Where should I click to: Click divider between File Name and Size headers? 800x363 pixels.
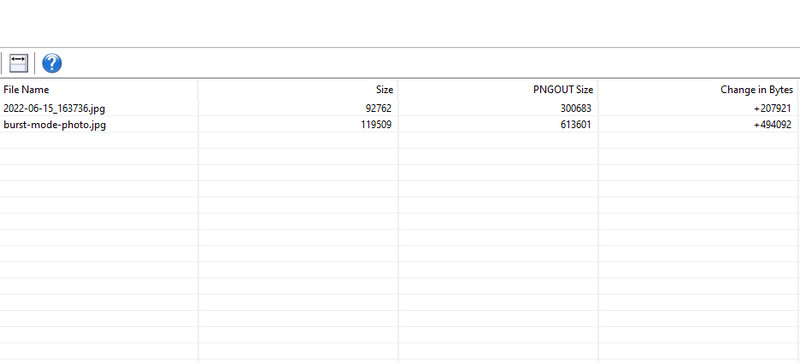pos(198,89)
